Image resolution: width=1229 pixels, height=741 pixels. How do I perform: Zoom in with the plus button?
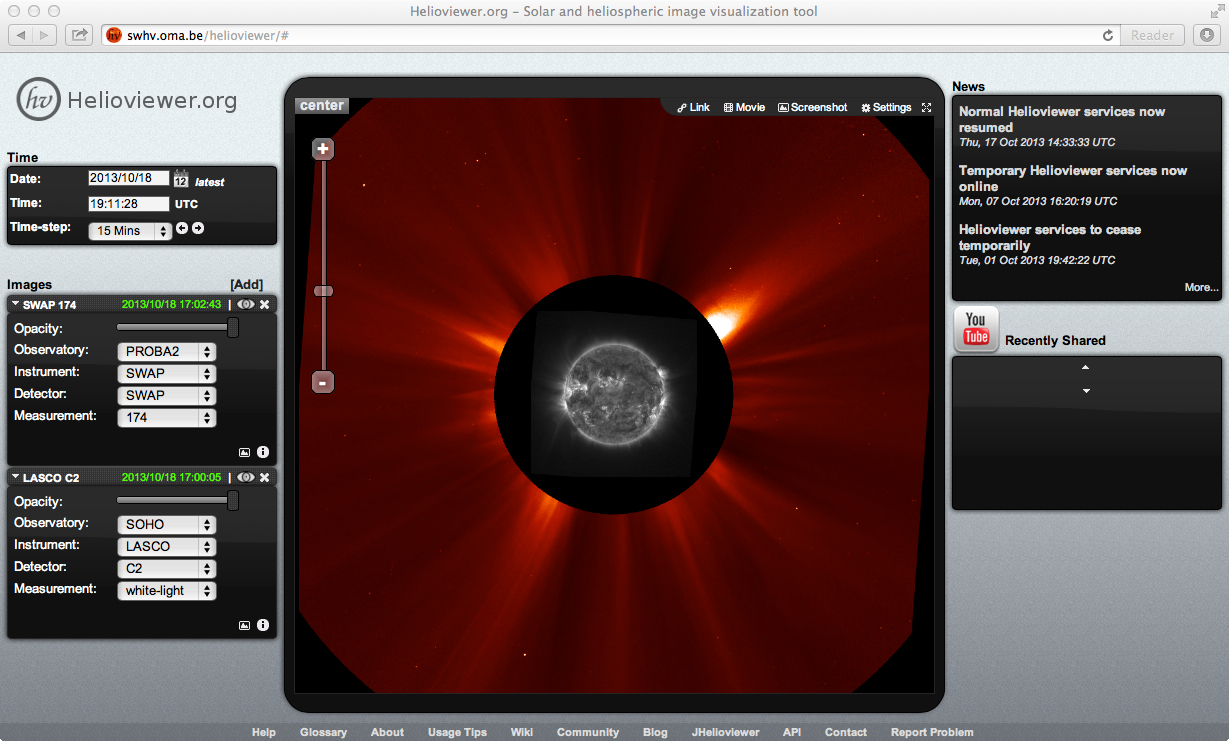coord(322,150)
